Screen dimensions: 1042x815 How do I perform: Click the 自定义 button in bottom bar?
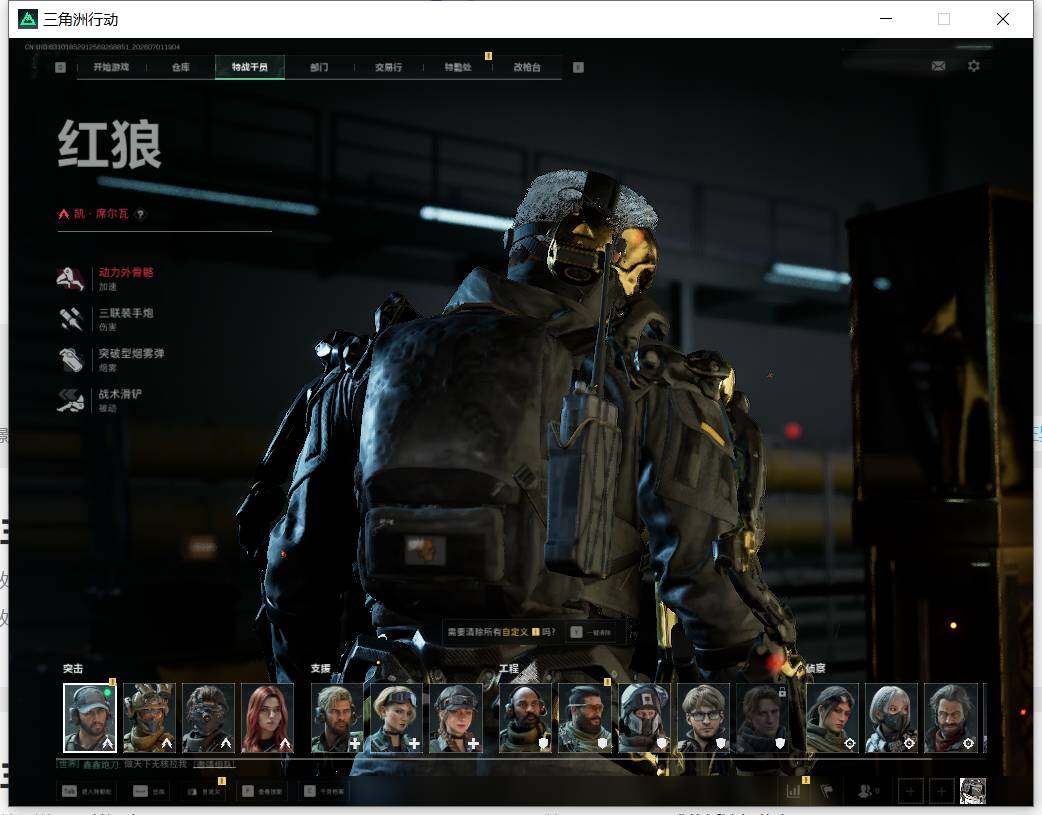click(x=203, y=791)
